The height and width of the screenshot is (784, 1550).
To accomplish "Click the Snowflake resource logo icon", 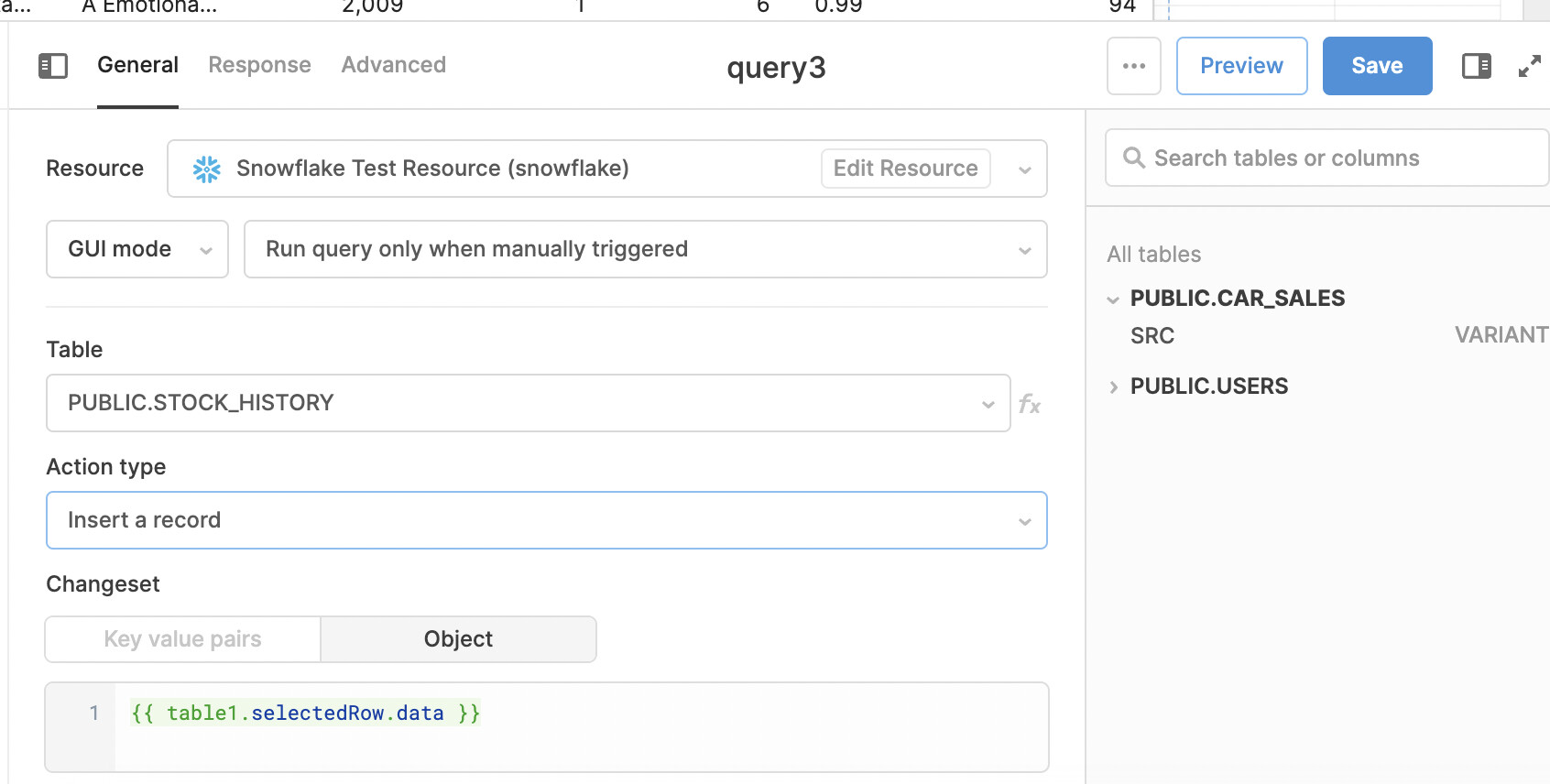I will [x=207, y=169].
